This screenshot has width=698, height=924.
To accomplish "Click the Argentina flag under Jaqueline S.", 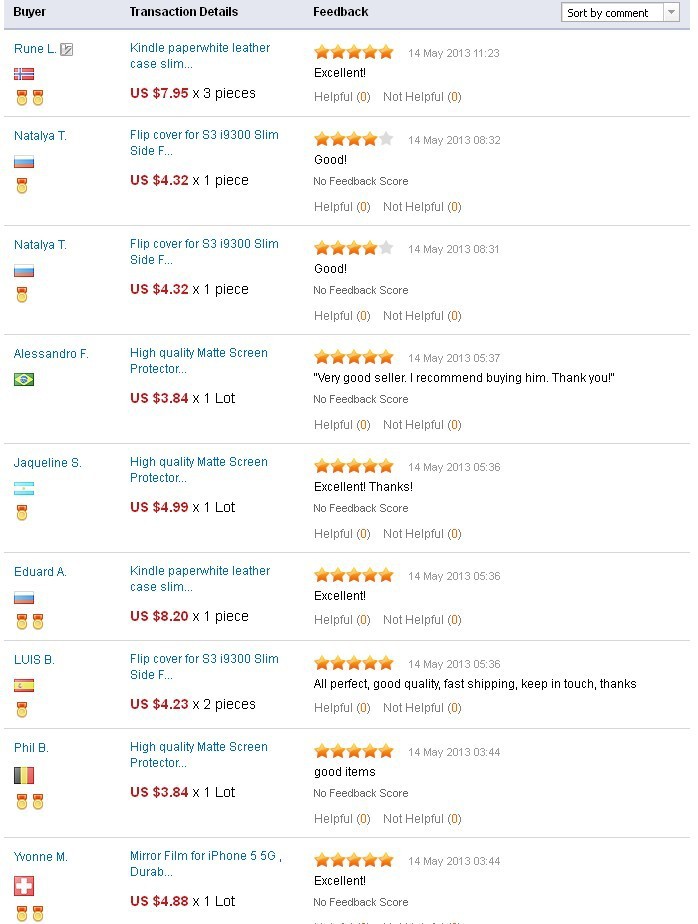I will click(x=24, y=489).
